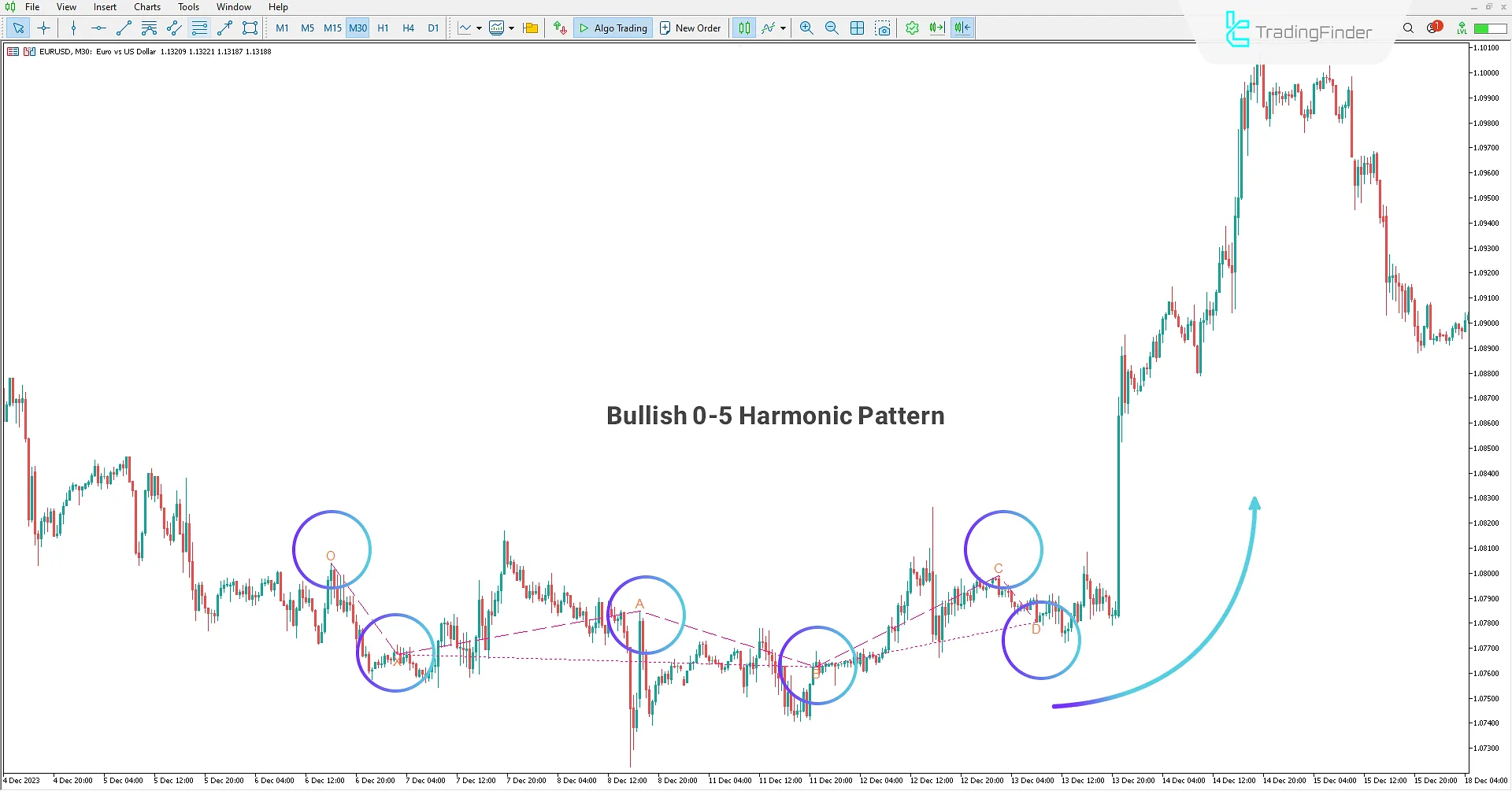1512x791 pixels.
Task: Toggle Algo Trading on or off
Action: [613, 28]
